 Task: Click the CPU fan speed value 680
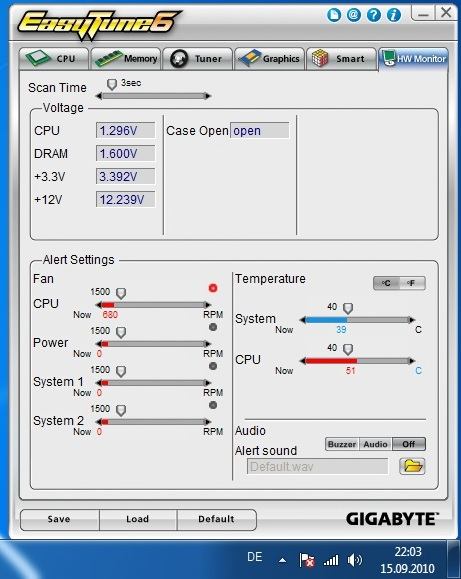[110, 315]
